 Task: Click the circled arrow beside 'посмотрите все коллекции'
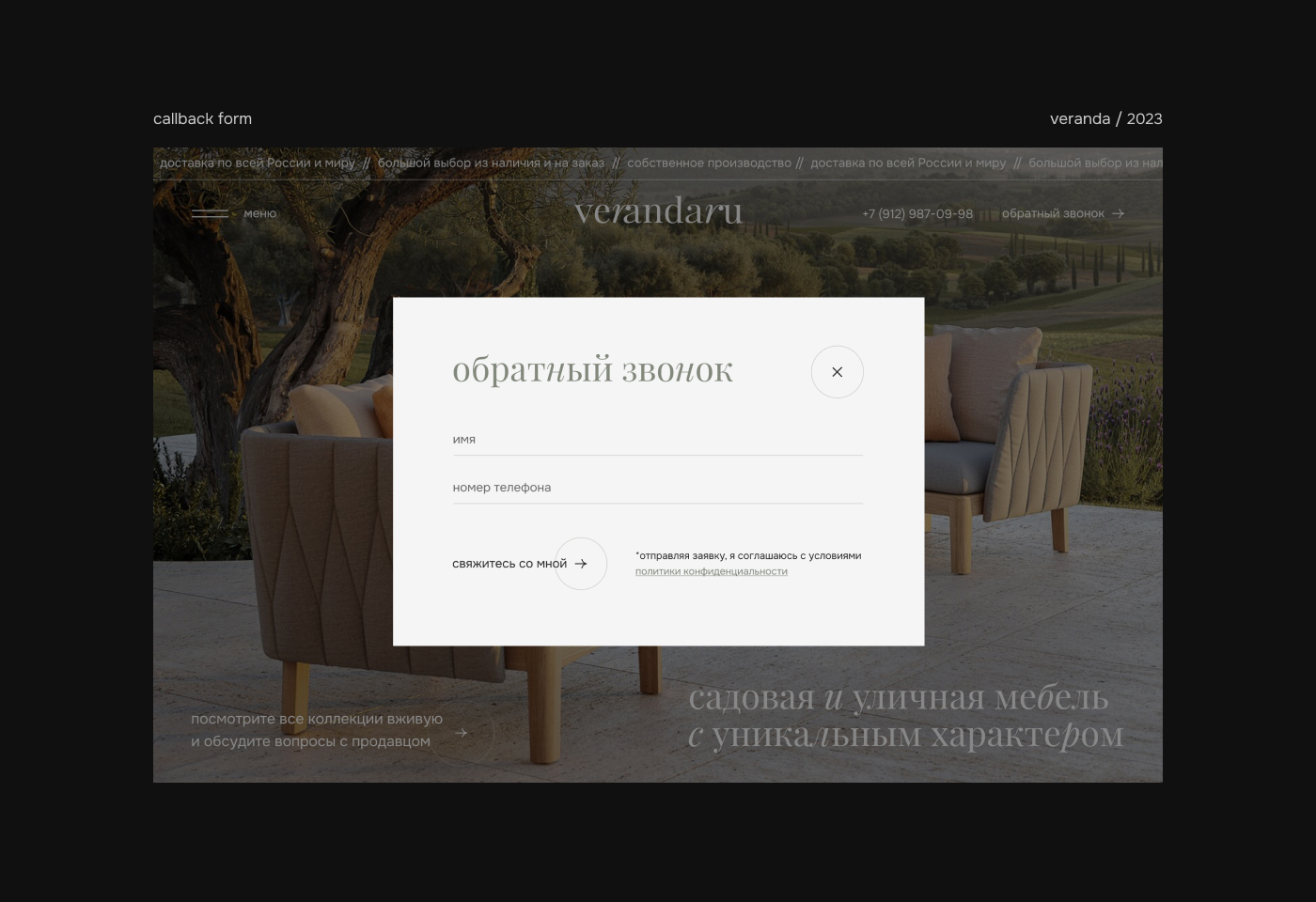click(461, 733)
